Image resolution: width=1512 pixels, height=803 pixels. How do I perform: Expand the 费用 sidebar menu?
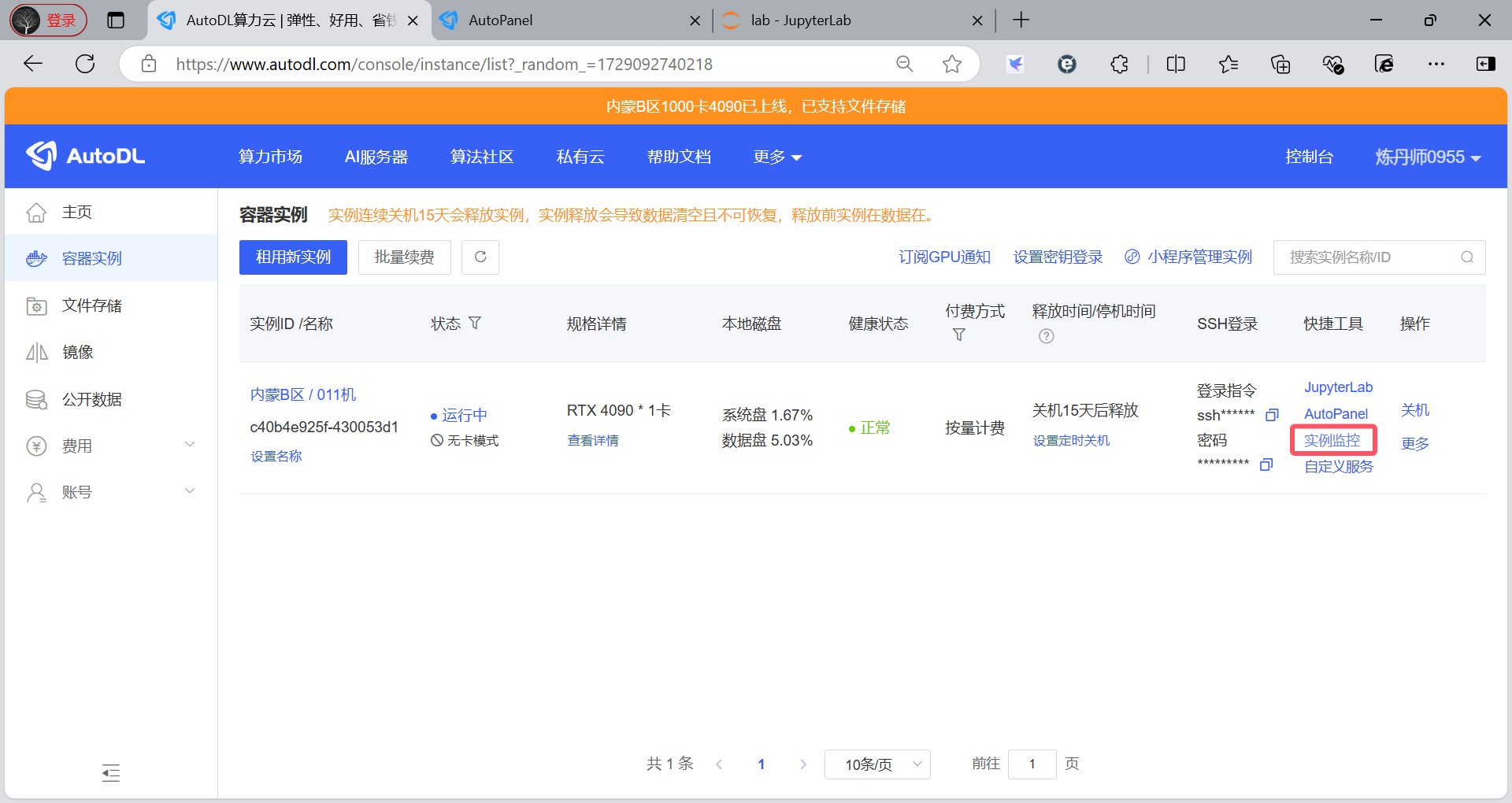point(111,446)
